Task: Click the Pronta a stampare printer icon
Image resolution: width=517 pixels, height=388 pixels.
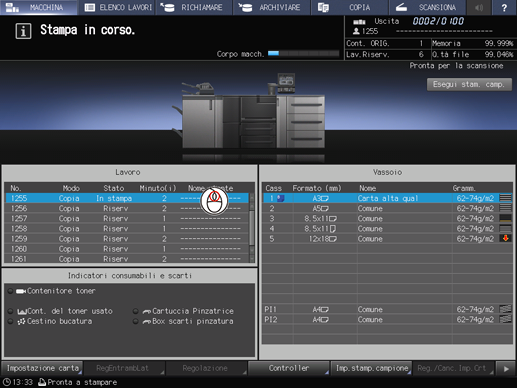Action: [42, 382]
